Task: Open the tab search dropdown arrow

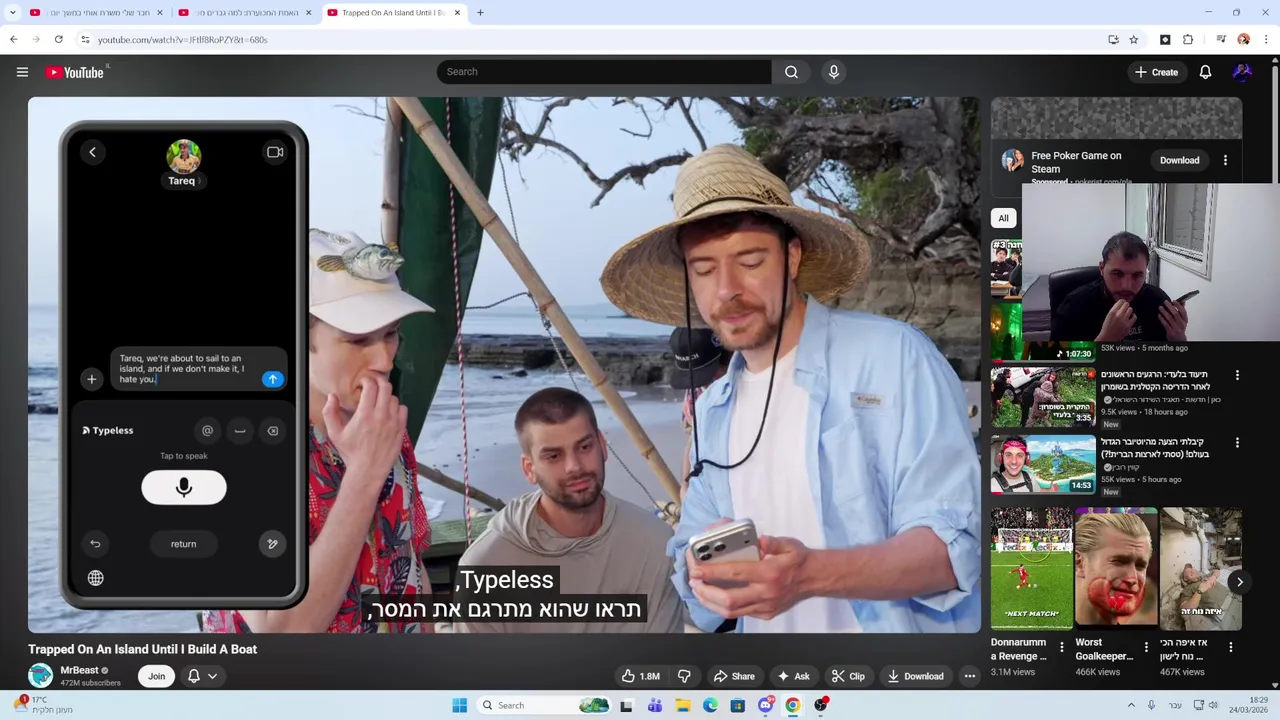Action: pyautogui.click(x=12, y=13)
